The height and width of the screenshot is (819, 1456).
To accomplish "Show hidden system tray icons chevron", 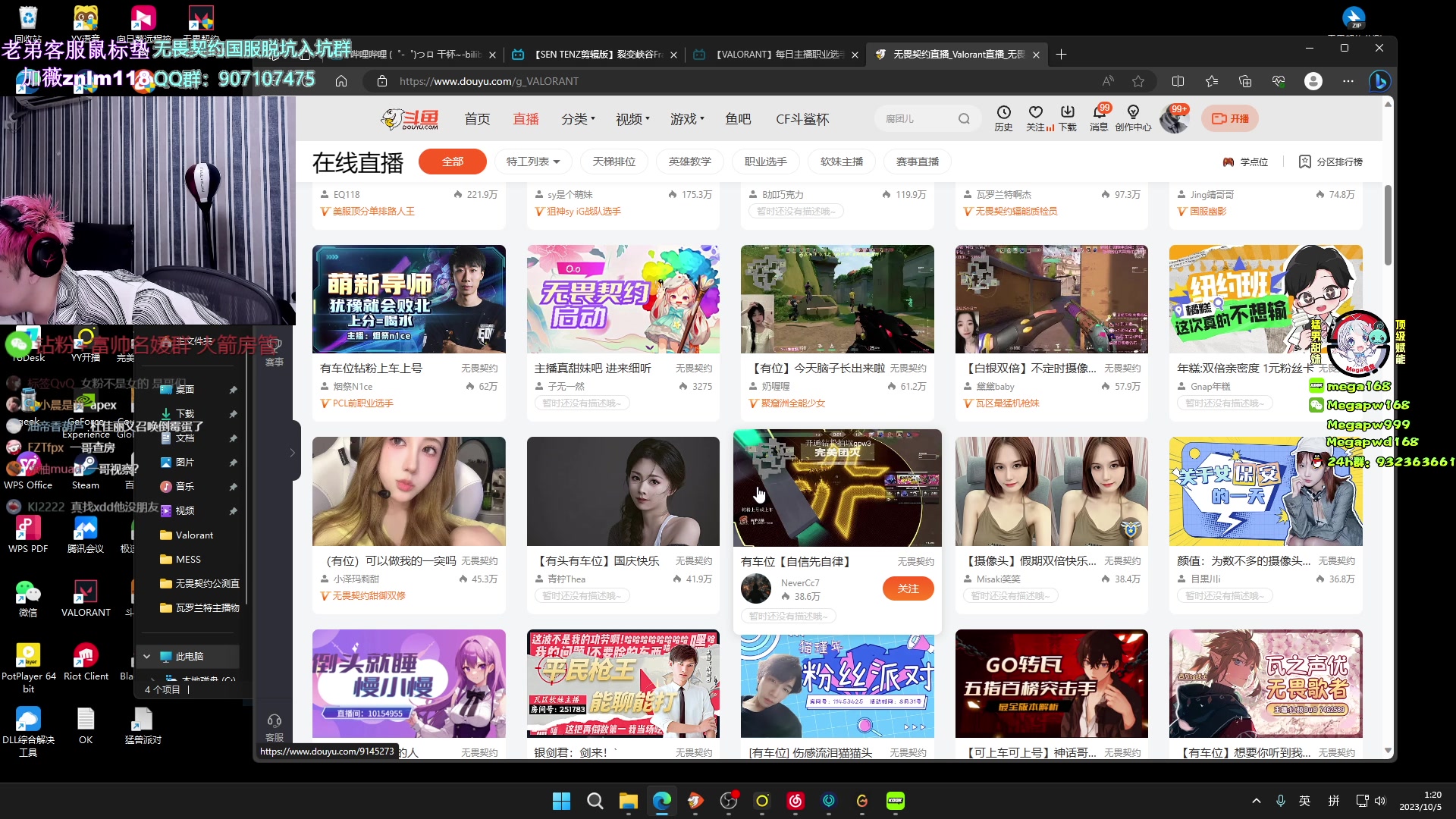I will 1257,801.
